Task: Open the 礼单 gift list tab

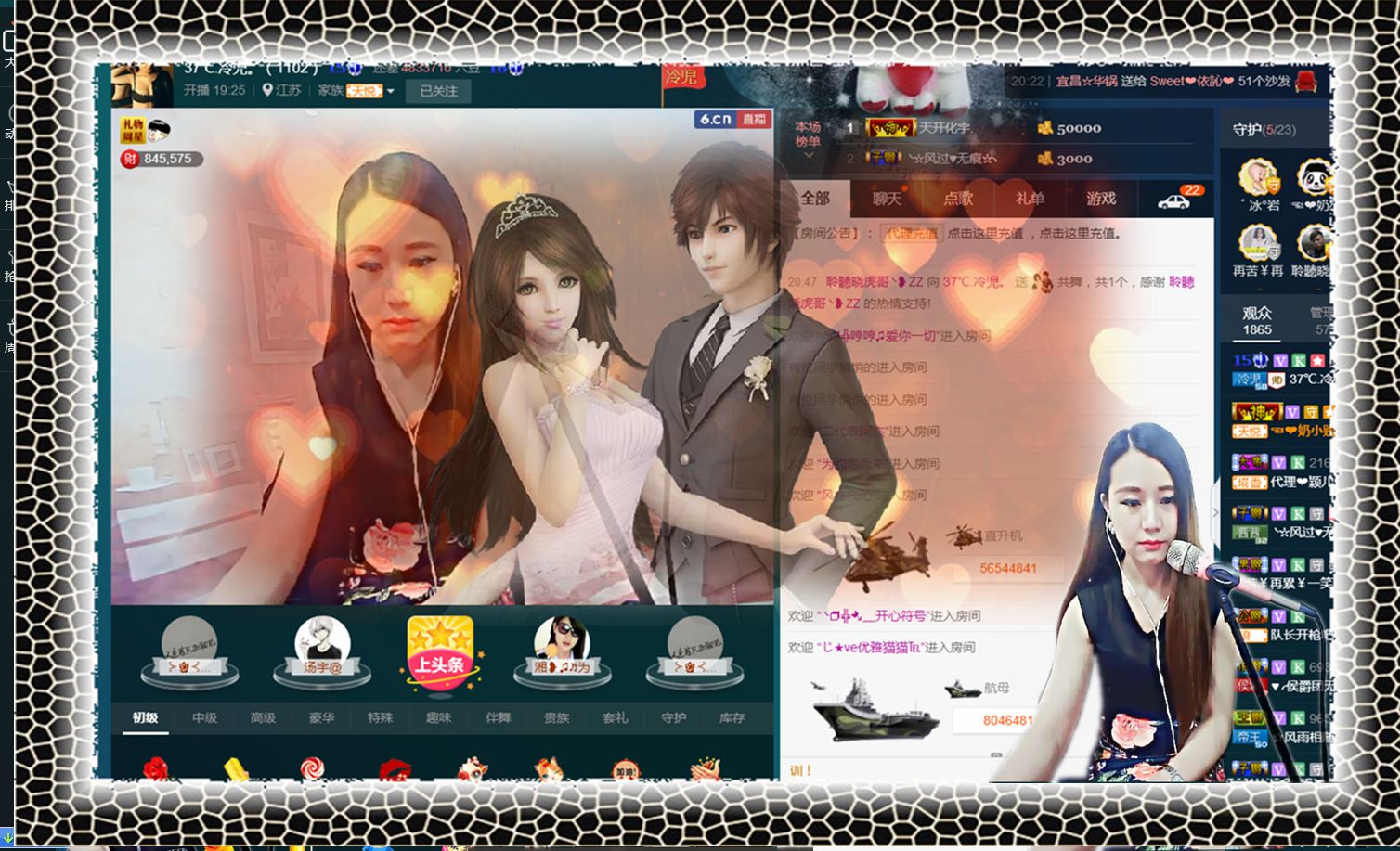Action: (1030, 199)
